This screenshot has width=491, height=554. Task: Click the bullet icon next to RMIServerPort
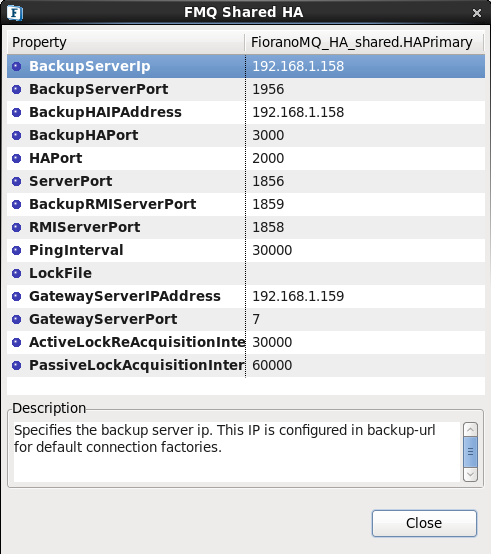pos(17,227)
